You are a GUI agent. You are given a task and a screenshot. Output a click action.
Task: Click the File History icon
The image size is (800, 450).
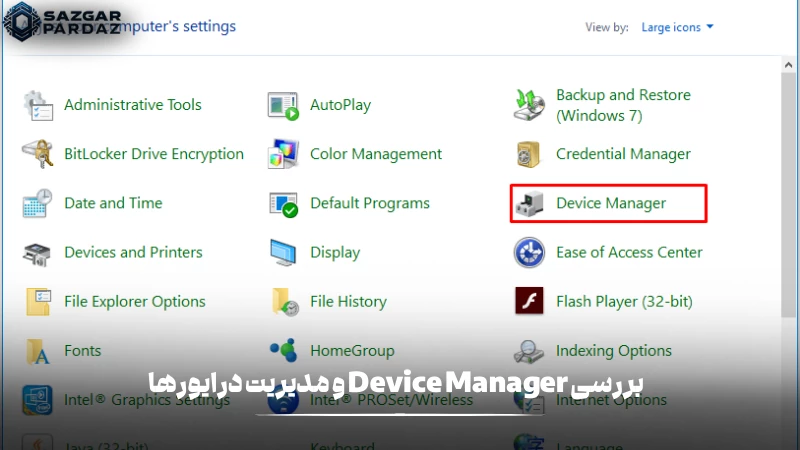285,302
